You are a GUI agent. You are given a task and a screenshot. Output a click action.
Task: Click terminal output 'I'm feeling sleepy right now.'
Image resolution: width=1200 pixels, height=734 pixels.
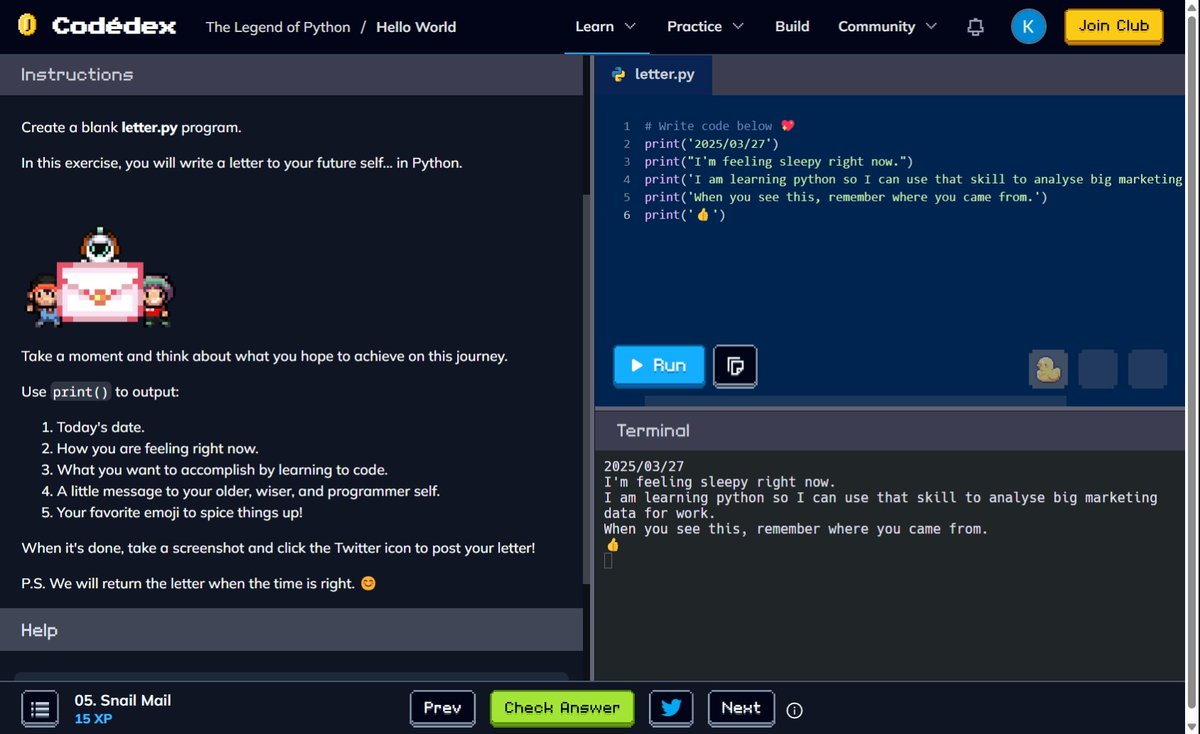tap(719, 482)
